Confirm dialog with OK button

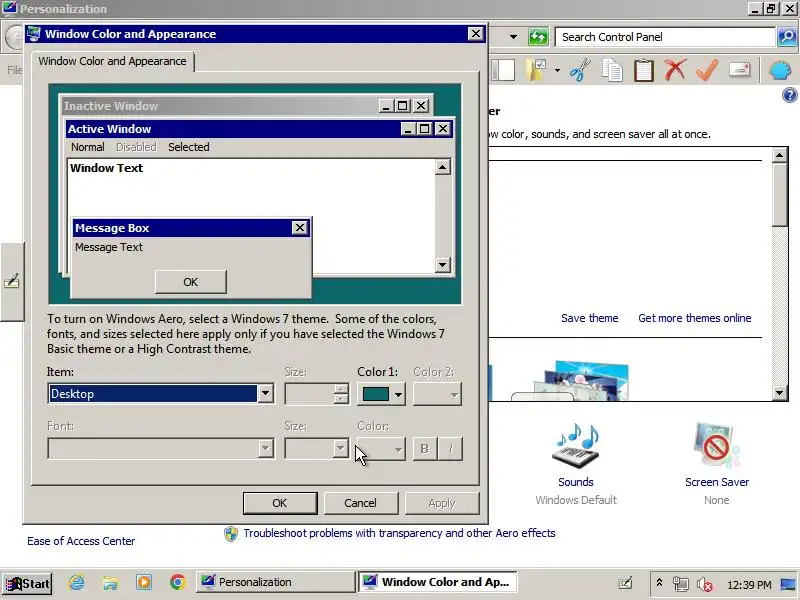pyautogui.click(x=280, y=503)
